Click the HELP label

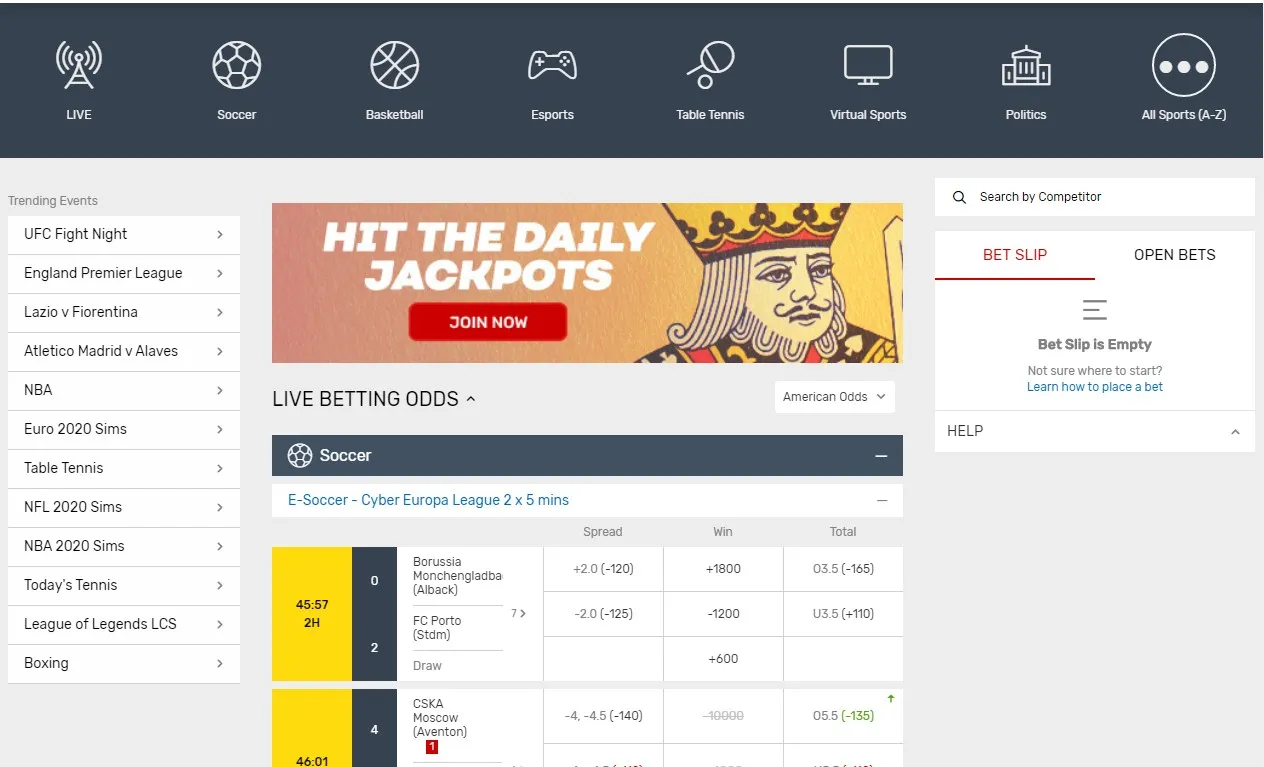[x=965, y=431]
